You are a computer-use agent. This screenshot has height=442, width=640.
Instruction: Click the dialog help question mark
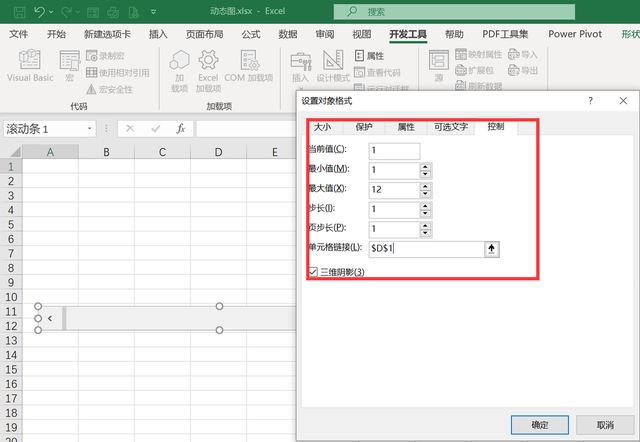(590, 101)
